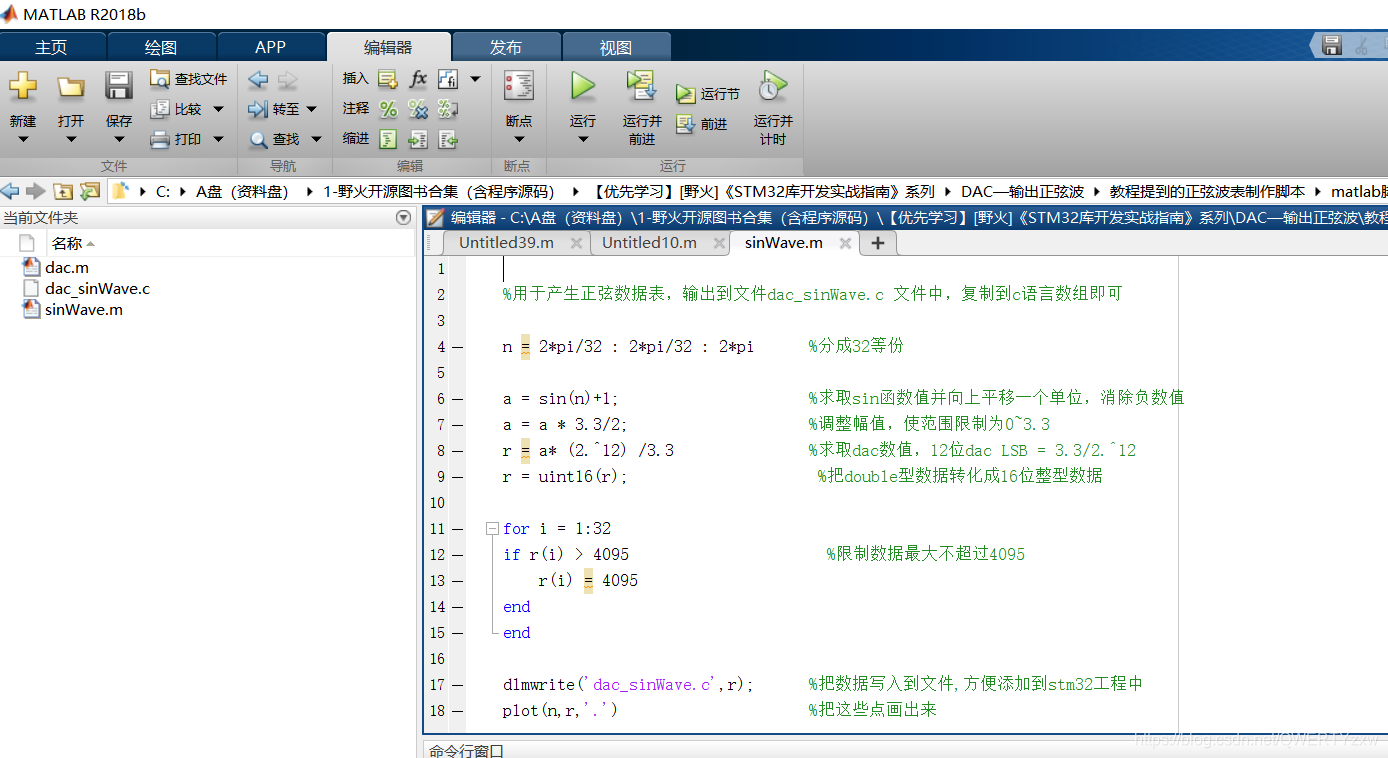Switch to Publish (发布) ribbon tab

(505, 47)
